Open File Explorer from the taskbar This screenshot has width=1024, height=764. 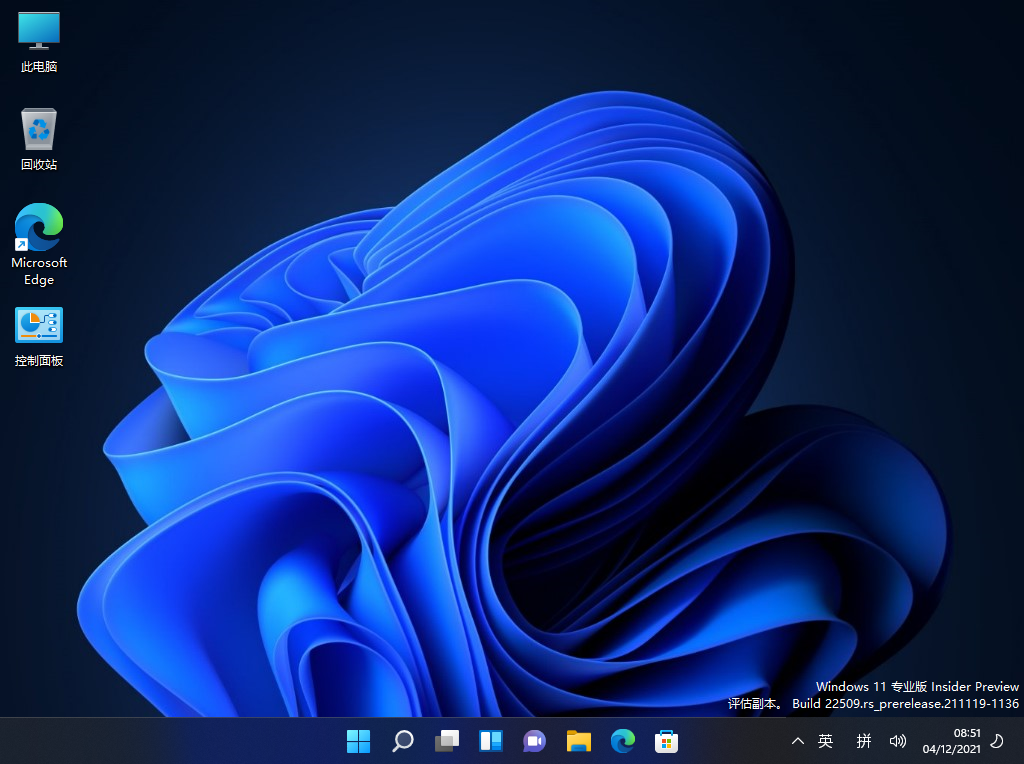pos(578,741)
